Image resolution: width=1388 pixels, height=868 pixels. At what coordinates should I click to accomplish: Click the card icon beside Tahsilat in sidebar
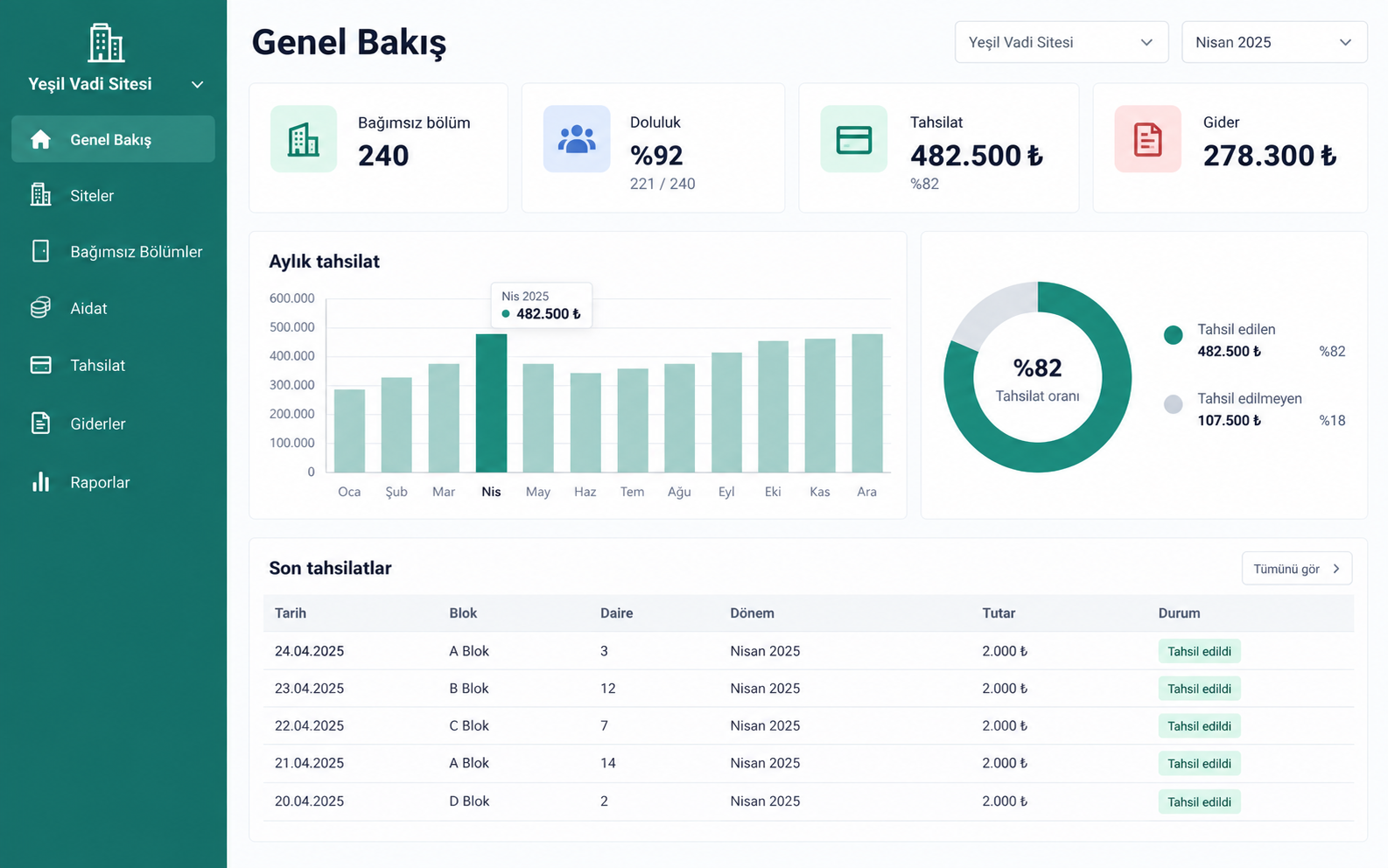pyautogui.click(x=40, y=365)
